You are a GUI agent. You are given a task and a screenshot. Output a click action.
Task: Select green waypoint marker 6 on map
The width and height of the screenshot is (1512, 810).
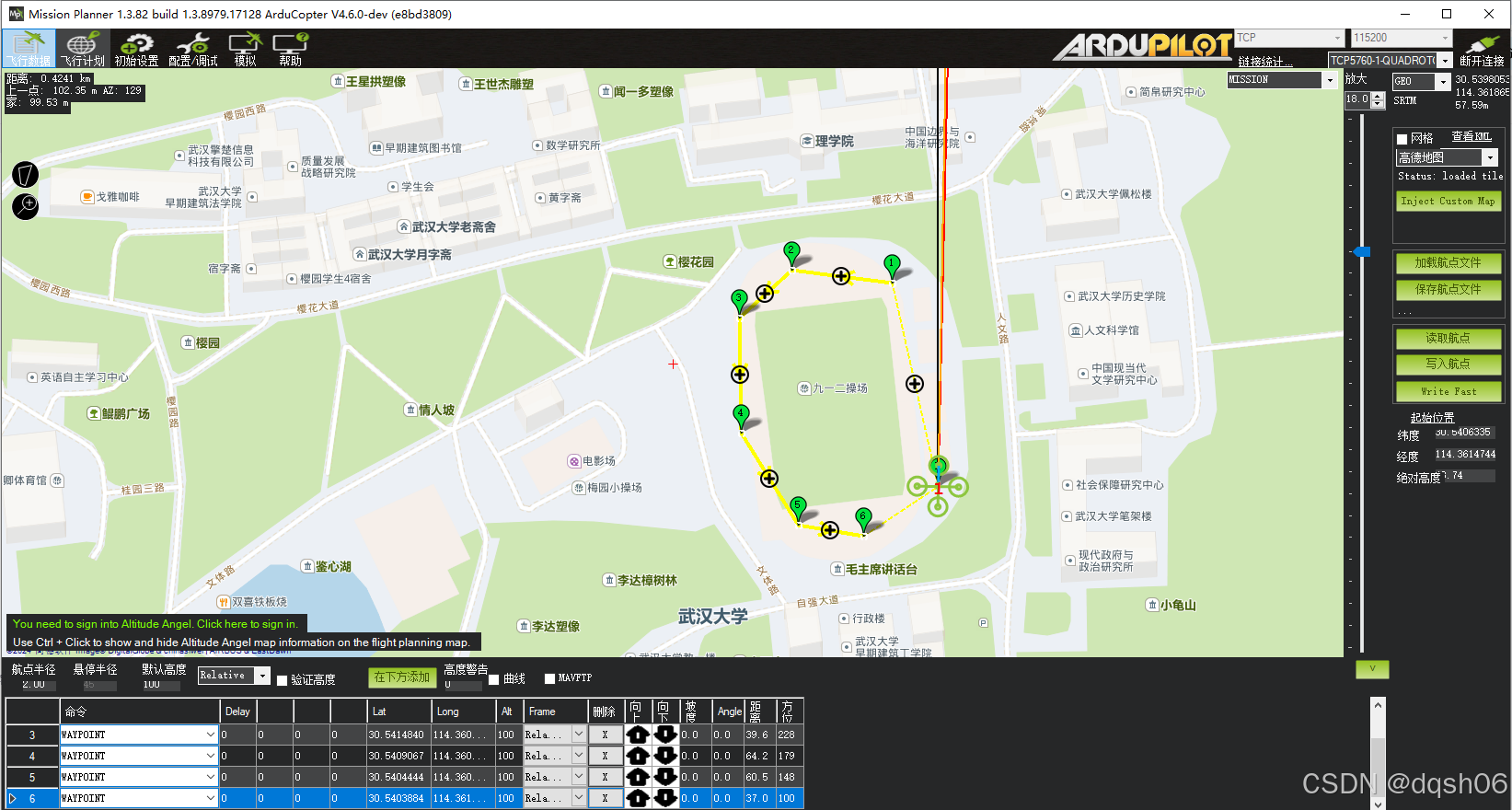tap(863, 519)
